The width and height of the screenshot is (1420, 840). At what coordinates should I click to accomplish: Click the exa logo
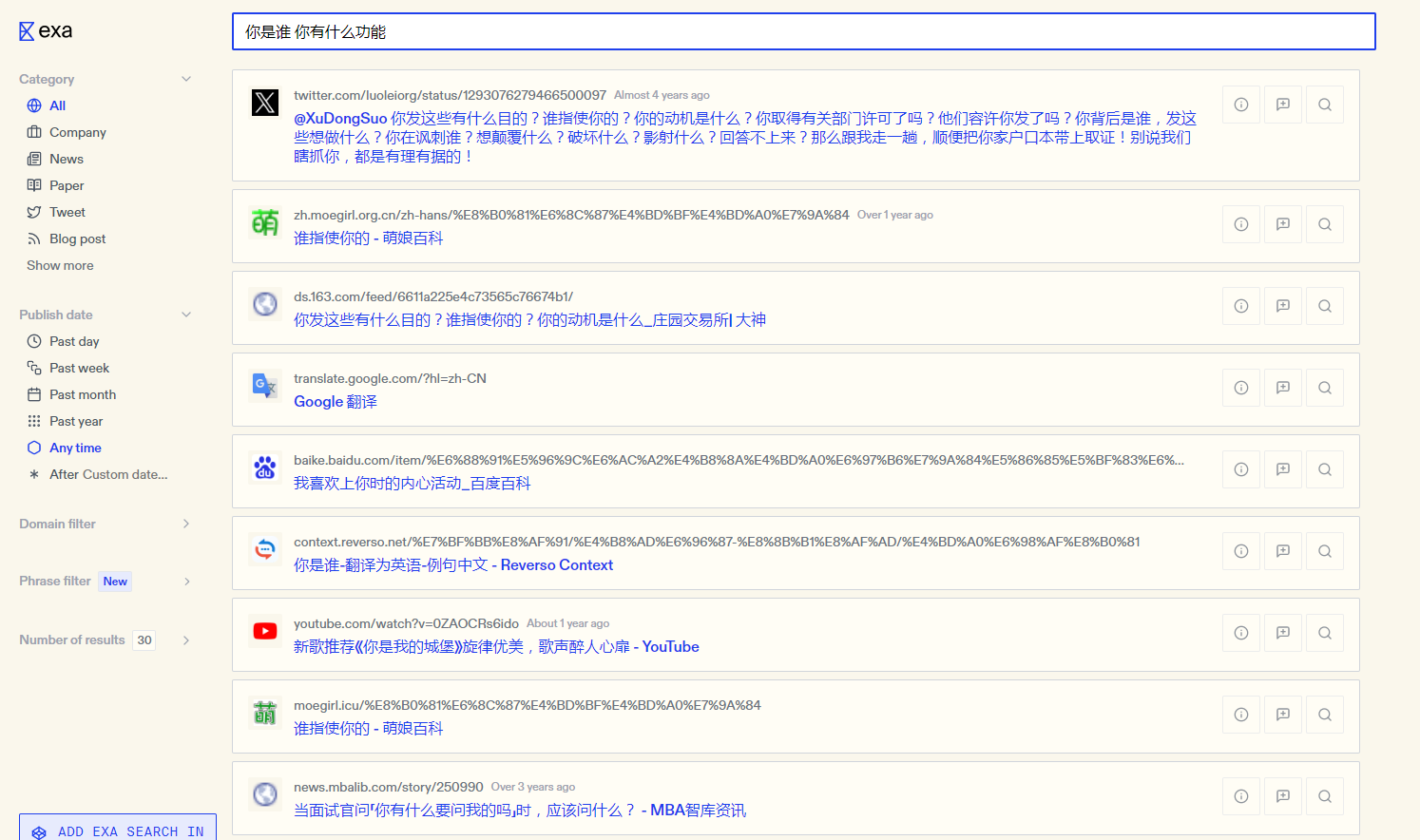[46, 31]
